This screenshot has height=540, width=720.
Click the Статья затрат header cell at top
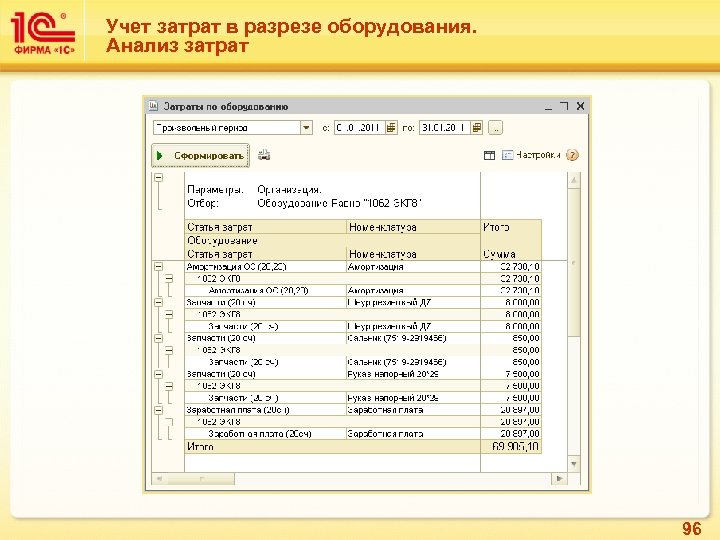tap(265, 227)
